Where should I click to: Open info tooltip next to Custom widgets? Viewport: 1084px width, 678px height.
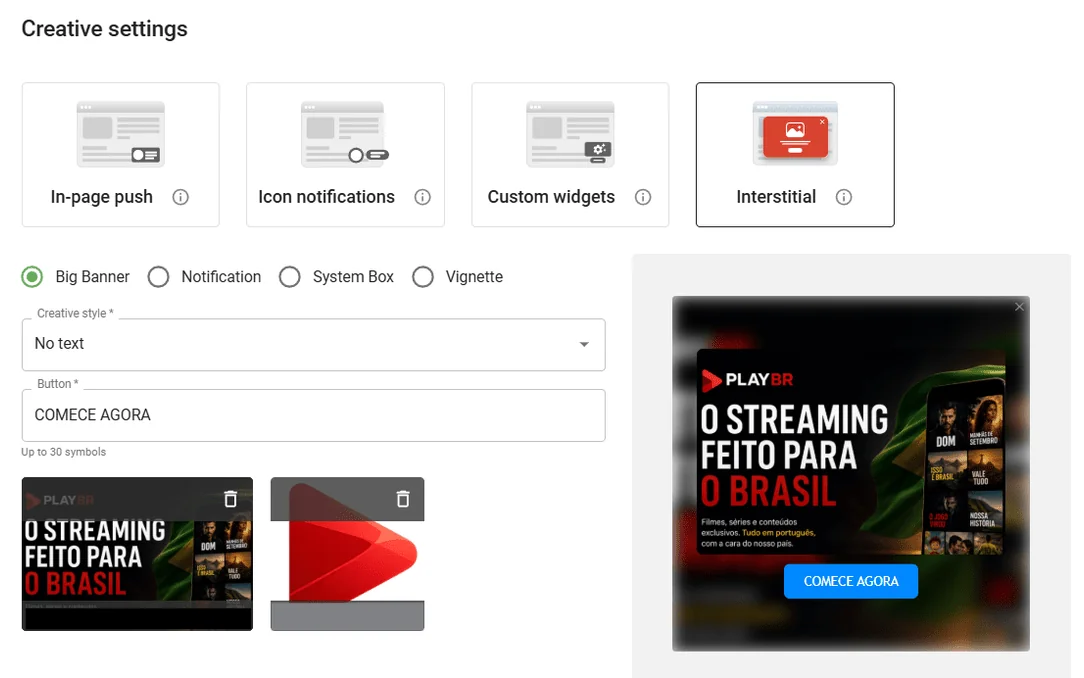point(643,197)
